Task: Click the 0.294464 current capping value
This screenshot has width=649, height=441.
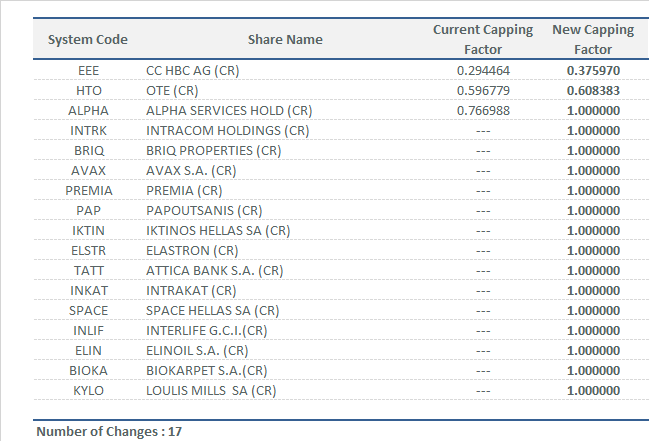Action: tap(483, 71)
